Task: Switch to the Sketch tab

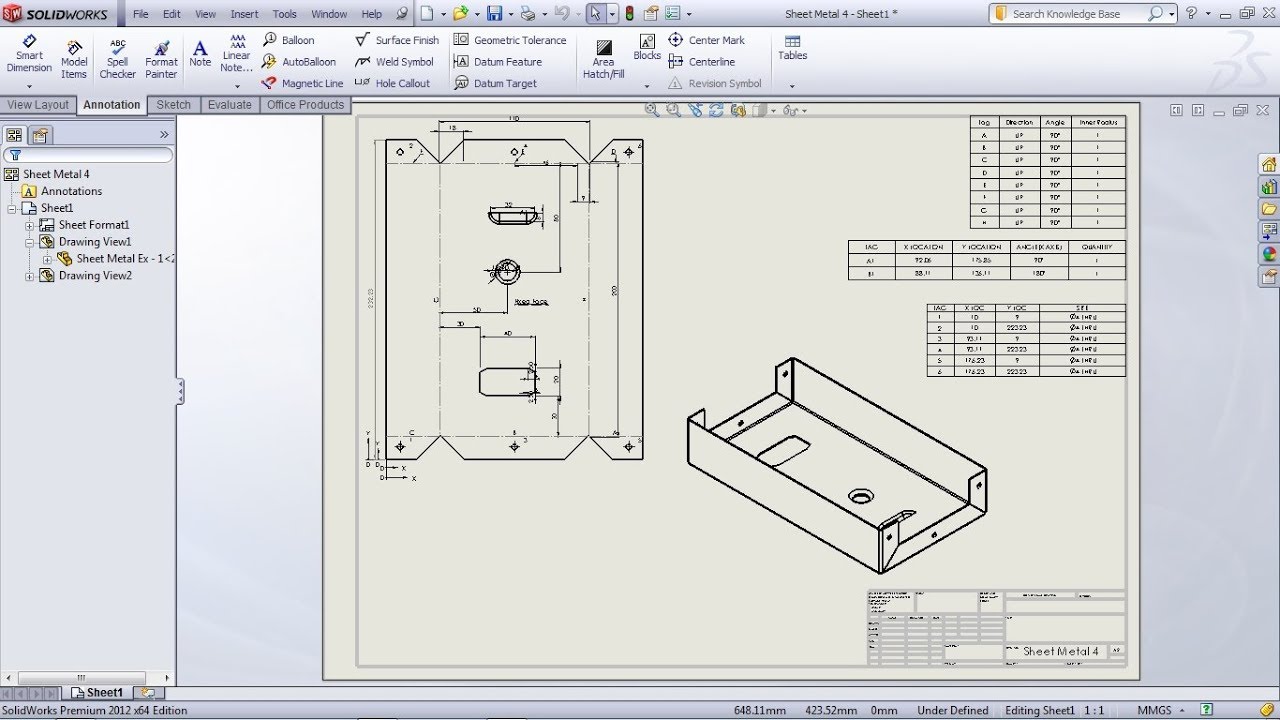Action: pos(173,105)
